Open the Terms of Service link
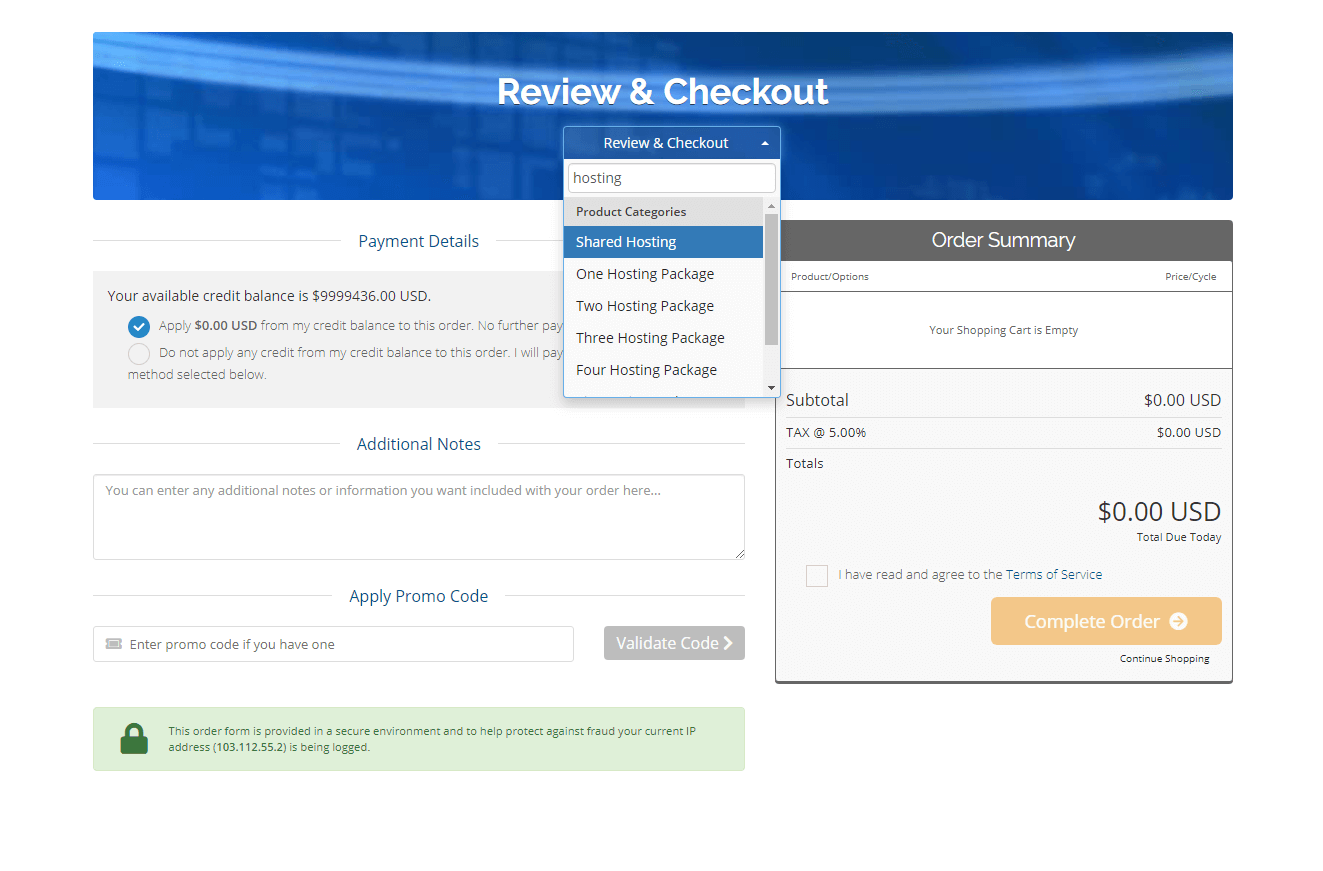Image resolution: width=1323 pixels, height=871 pixels. pos(1054,574)
